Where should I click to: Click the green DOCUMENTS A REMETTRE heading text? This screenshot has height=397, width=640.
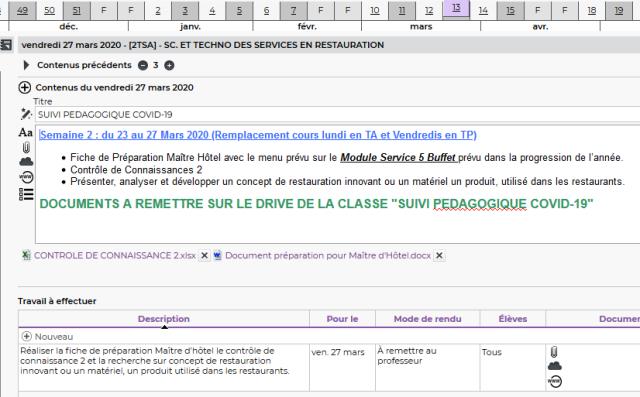pos(316,204)
